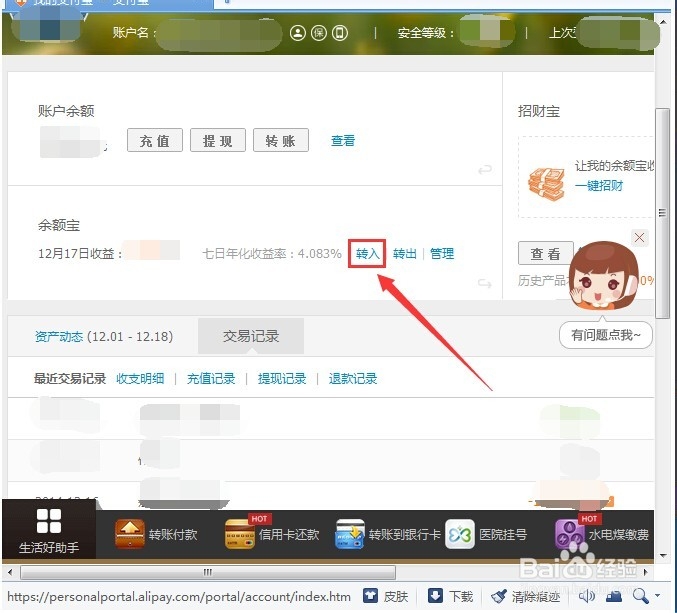Click the 余额宝 heading text
Viewport: 677px width, 613px height.
59,225
